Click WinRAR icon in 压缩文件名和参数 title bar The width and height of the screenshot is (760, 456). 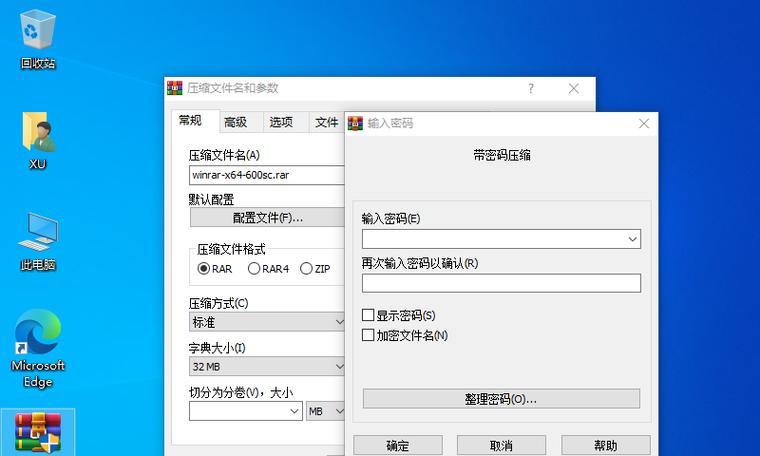pyautogui.click(x=175, y=88)
